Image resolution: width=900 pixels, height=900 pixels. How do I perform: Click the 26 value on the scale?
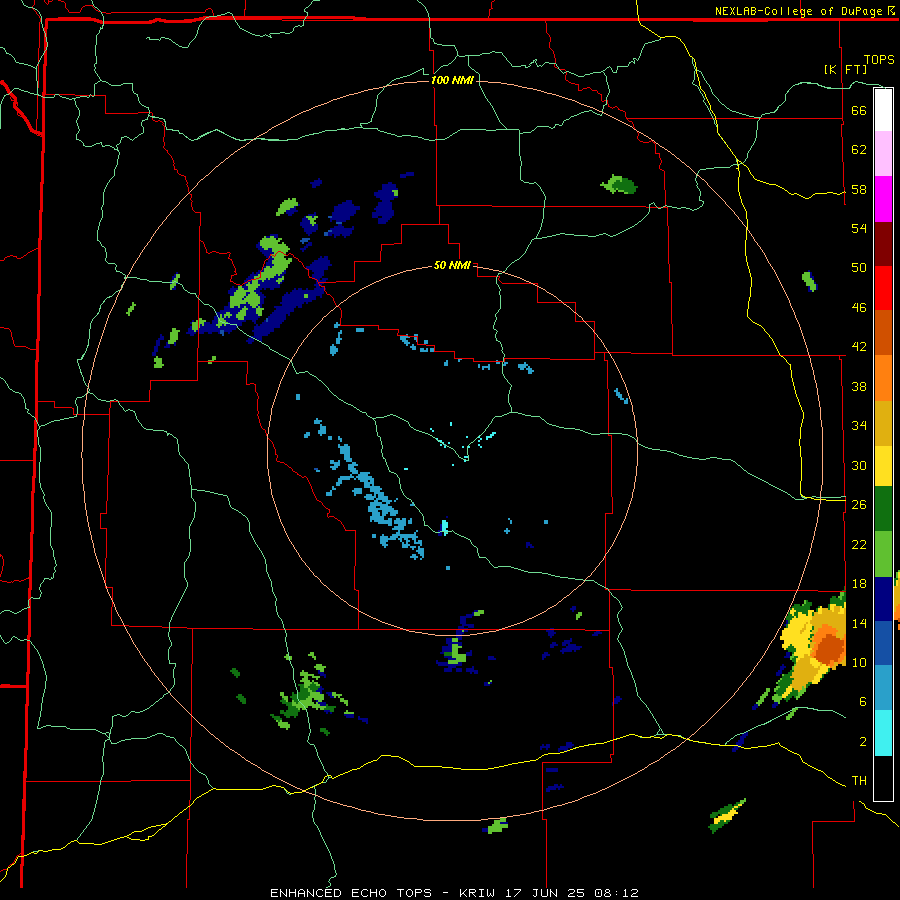coord(859,505)
